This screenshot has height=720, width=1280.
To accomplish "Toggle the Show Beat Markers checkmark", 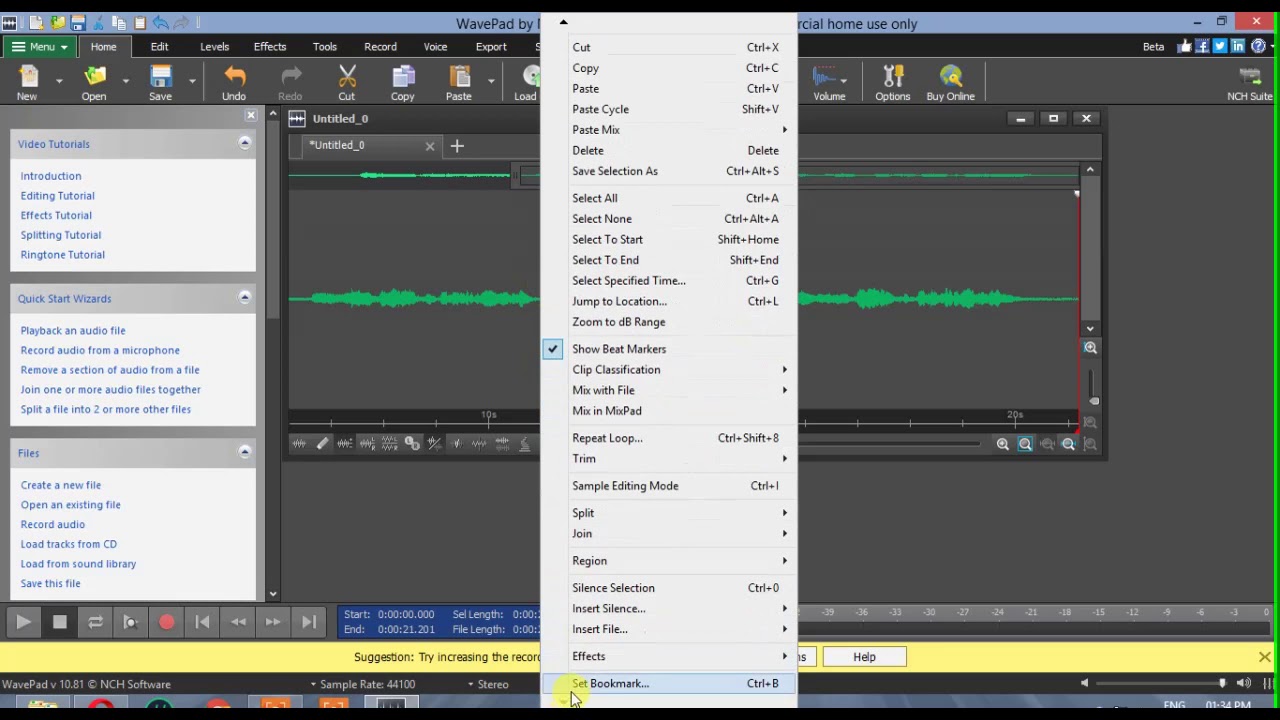I will click(x=553, y=349).
